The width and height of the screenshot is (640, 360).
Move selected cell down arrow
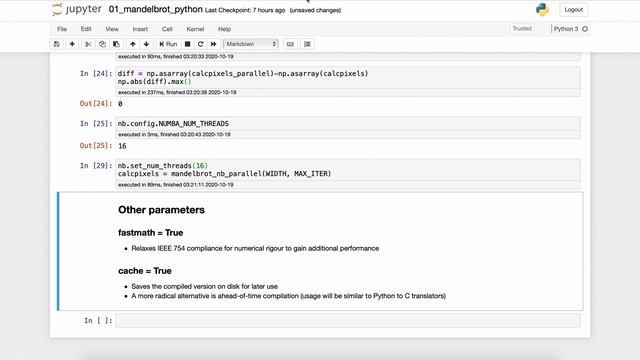(x=146, y=44)
